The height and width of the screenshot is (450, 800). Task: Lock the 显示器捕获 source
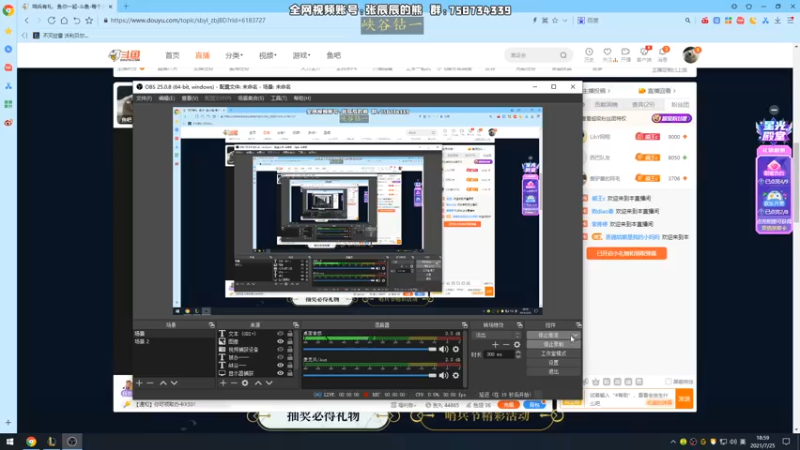coord(290,373)
